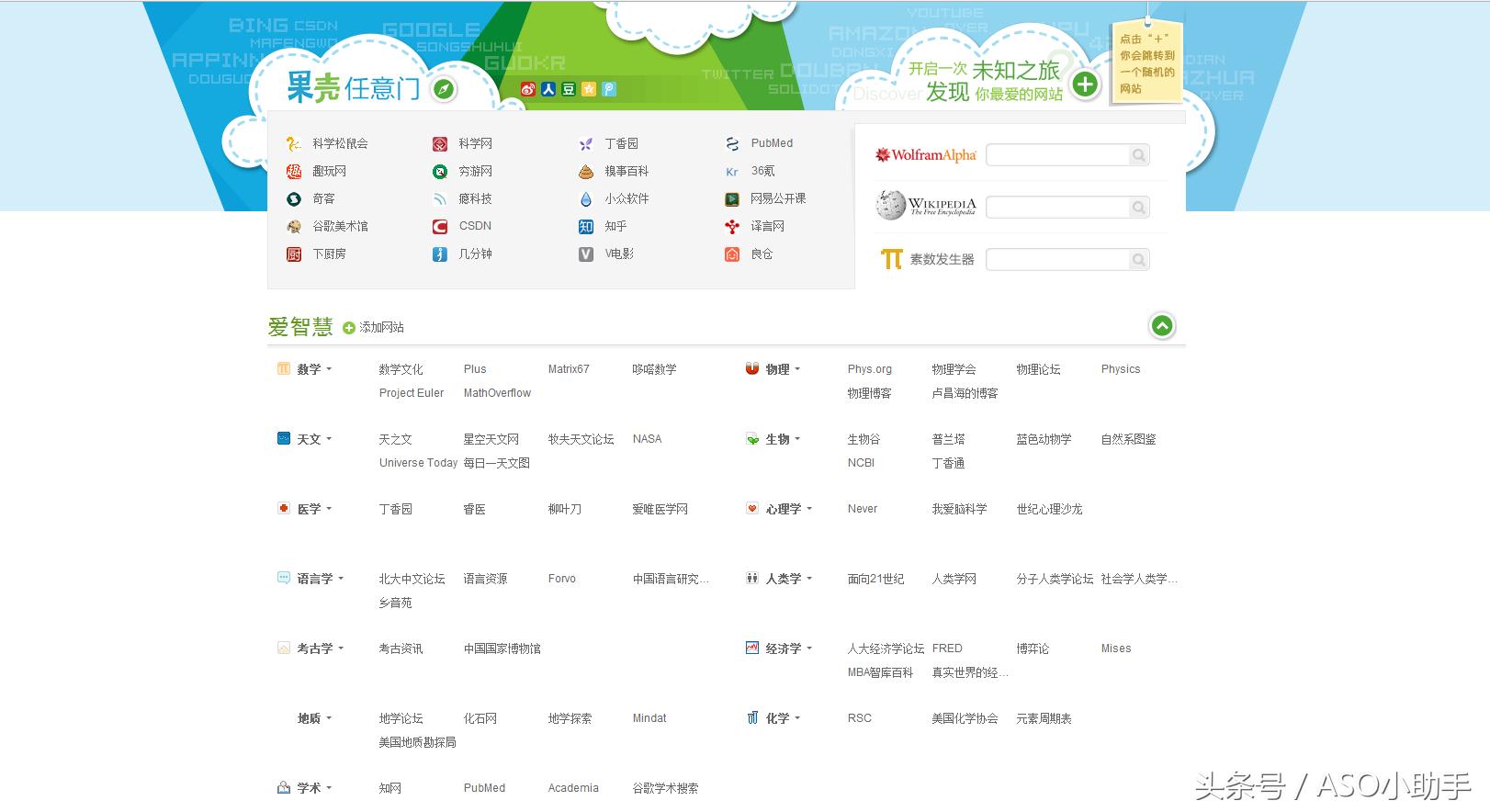Click the 穷游网 green icon

coord(440,171)
